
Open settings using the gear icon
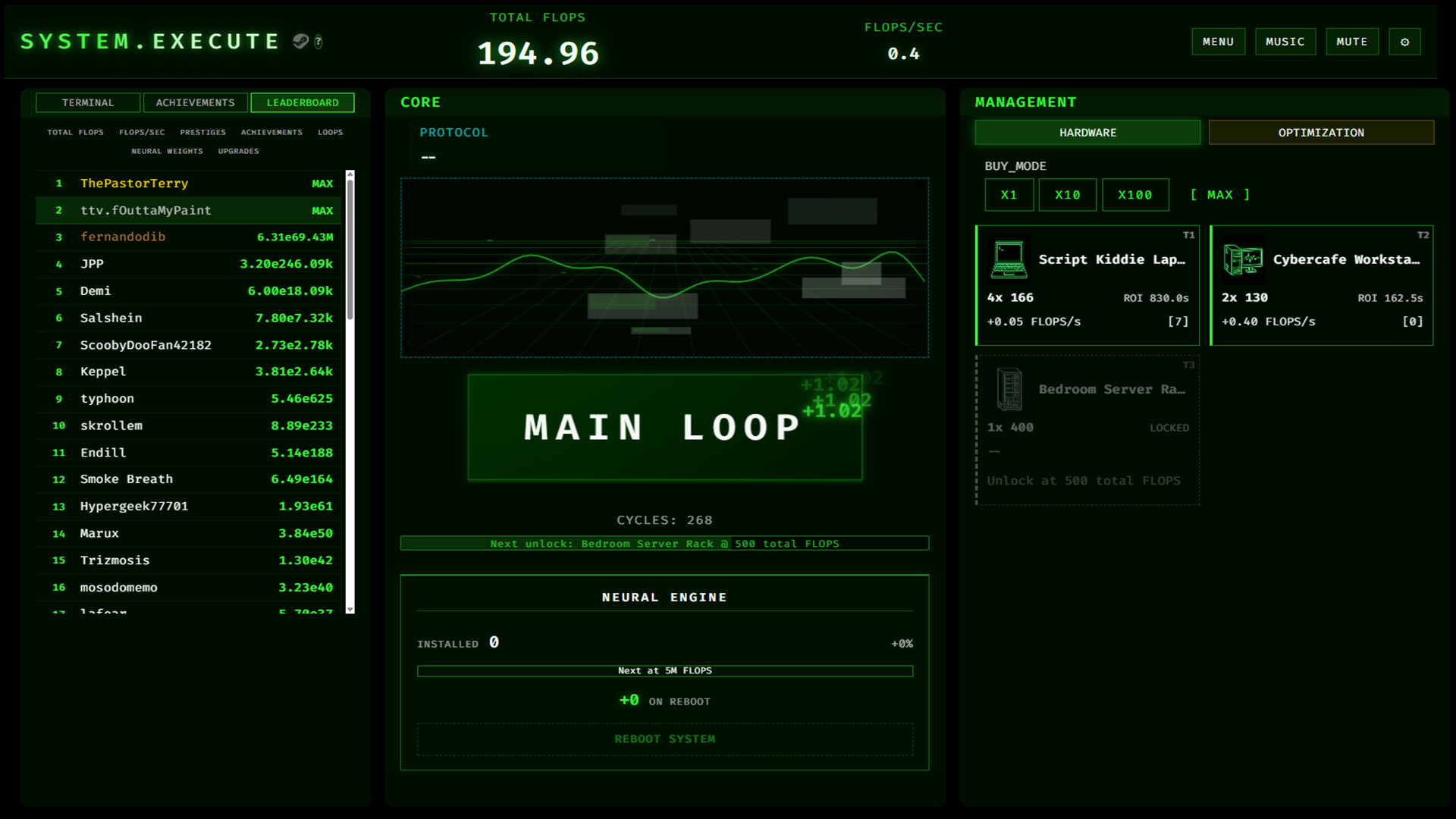click(x=1404, y=42)
